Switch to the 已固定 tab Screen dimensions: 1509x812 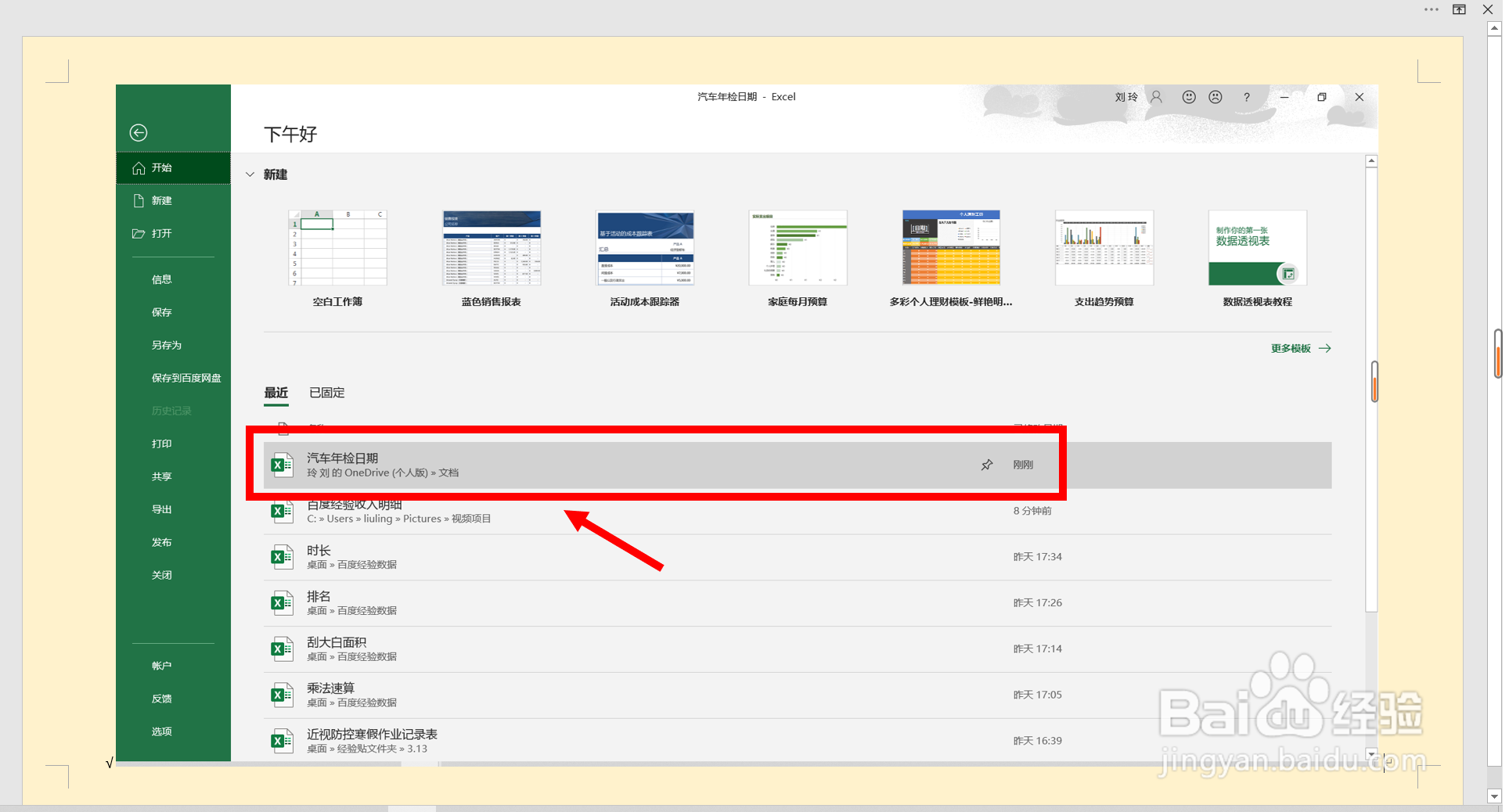(327, 393)
